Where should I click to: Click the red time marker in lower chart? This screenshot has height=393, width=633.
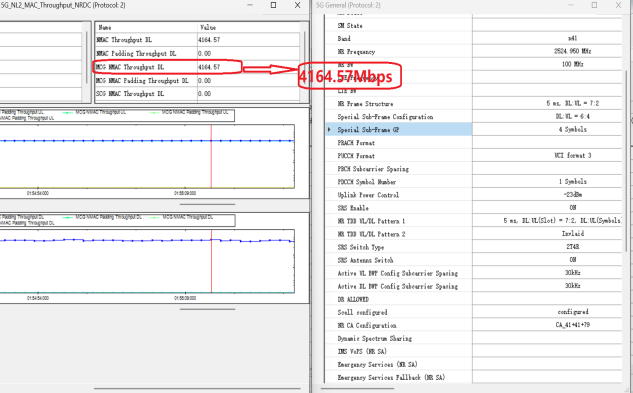click(211, 261)
